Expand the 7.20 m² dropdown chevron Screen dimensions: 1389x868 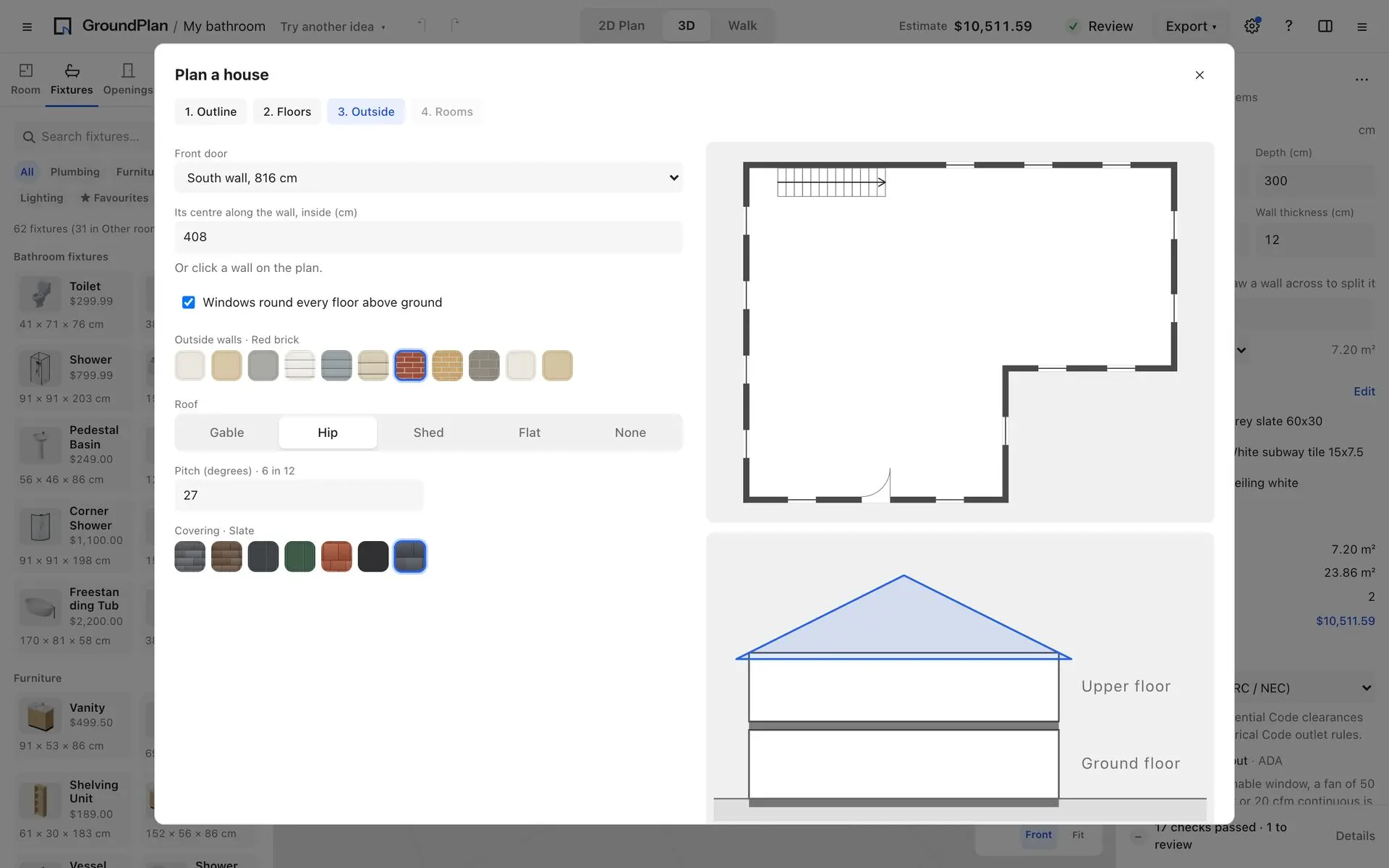[1241, 350]
